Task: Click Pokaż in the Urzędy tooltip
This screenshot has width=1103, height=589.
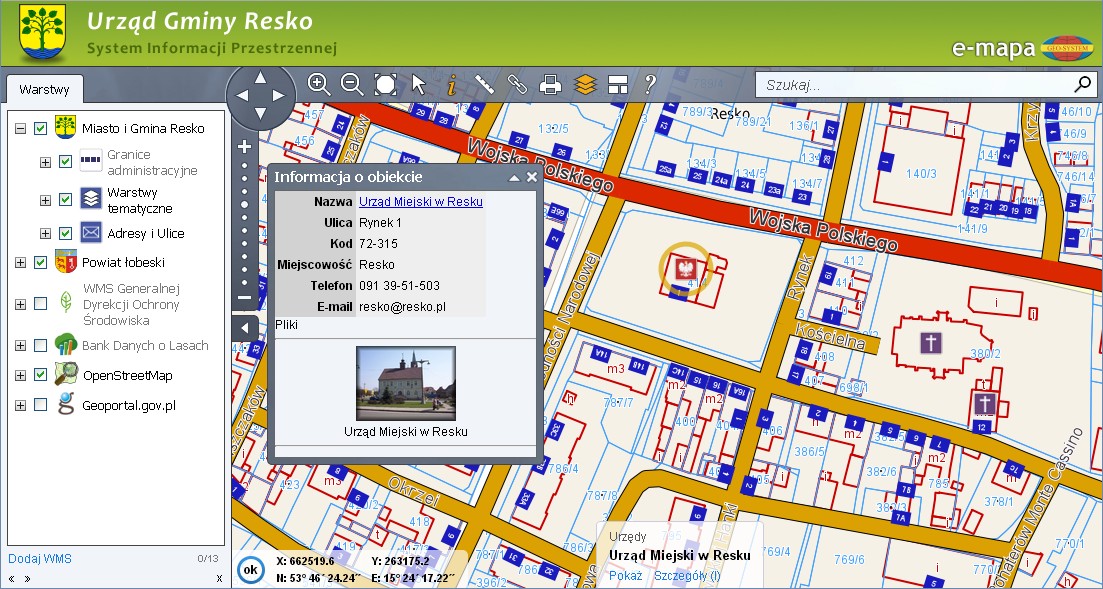Action: click(625, 575)
